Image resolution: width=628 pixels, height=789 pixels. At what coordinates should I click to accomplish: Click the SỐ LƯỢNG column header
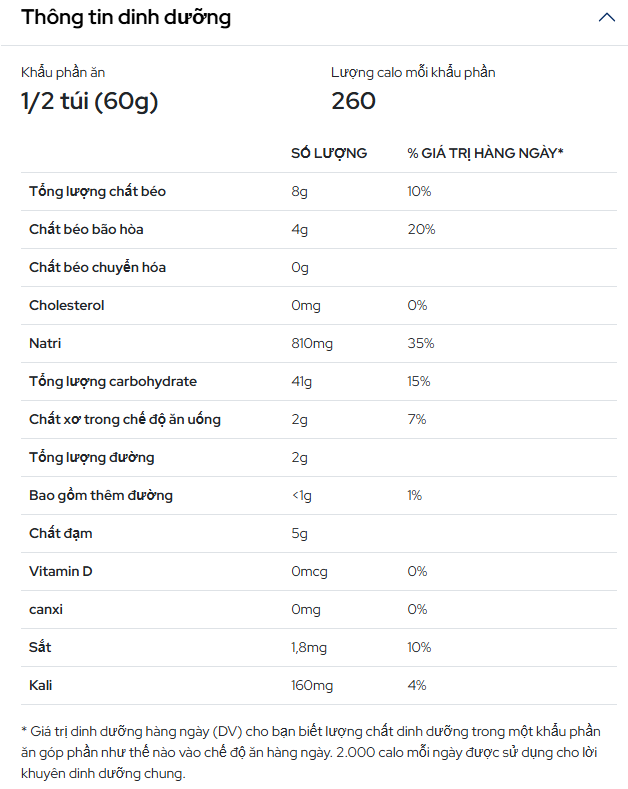[x=329, y=153]
